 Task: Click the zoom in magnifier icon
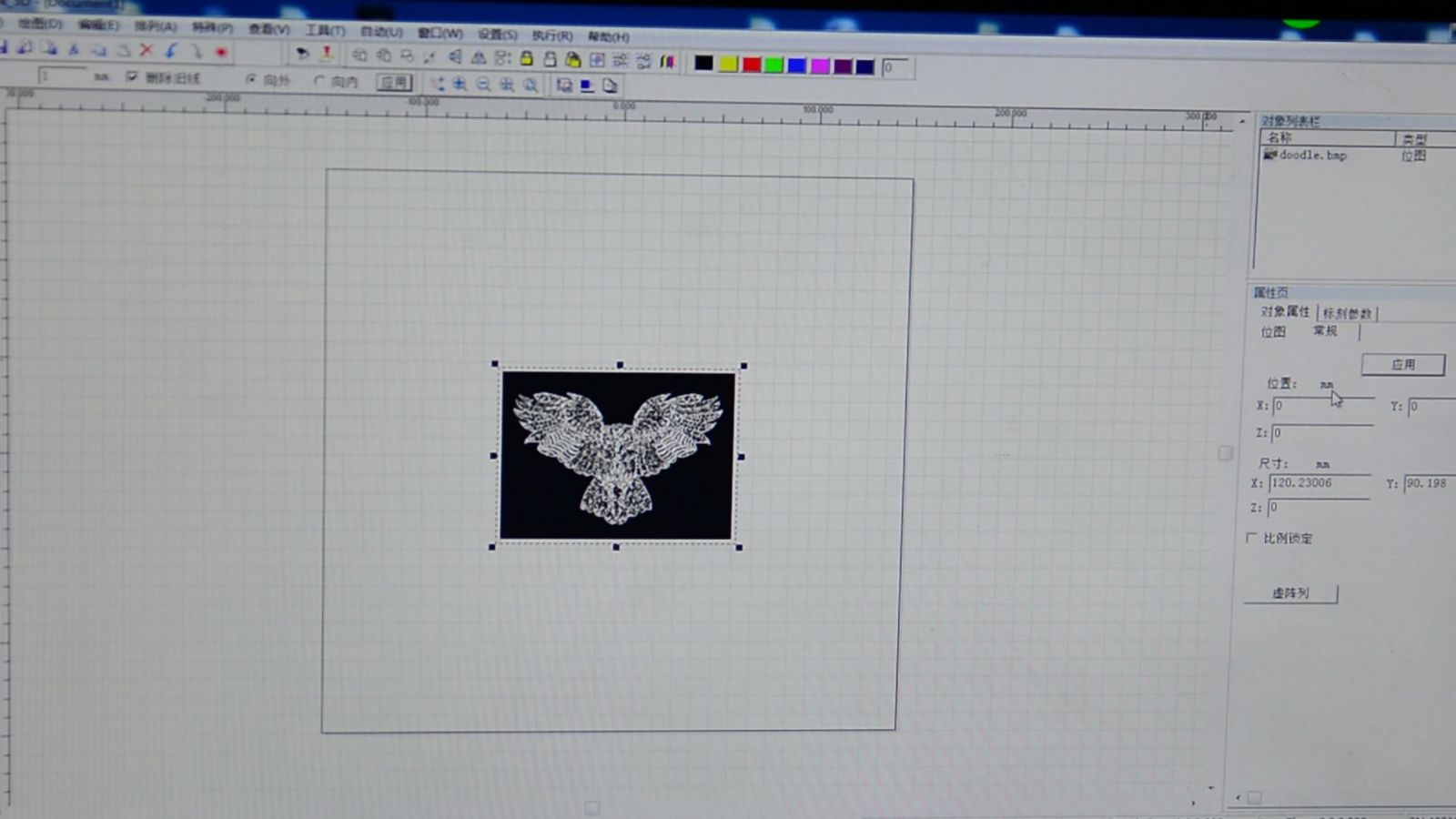(460, 84)
